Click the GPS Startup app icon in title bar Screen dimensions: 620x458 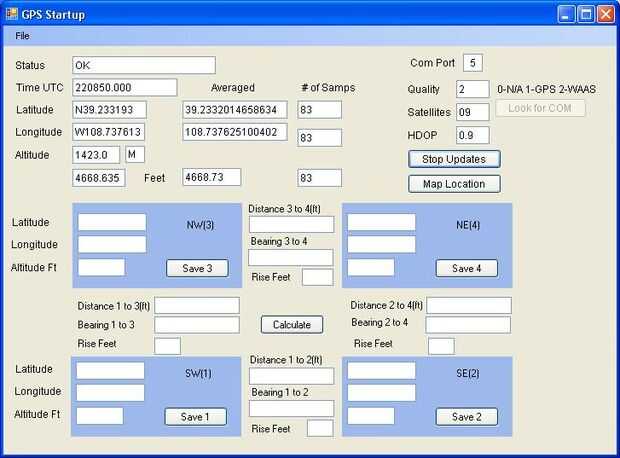click(12, 14)
